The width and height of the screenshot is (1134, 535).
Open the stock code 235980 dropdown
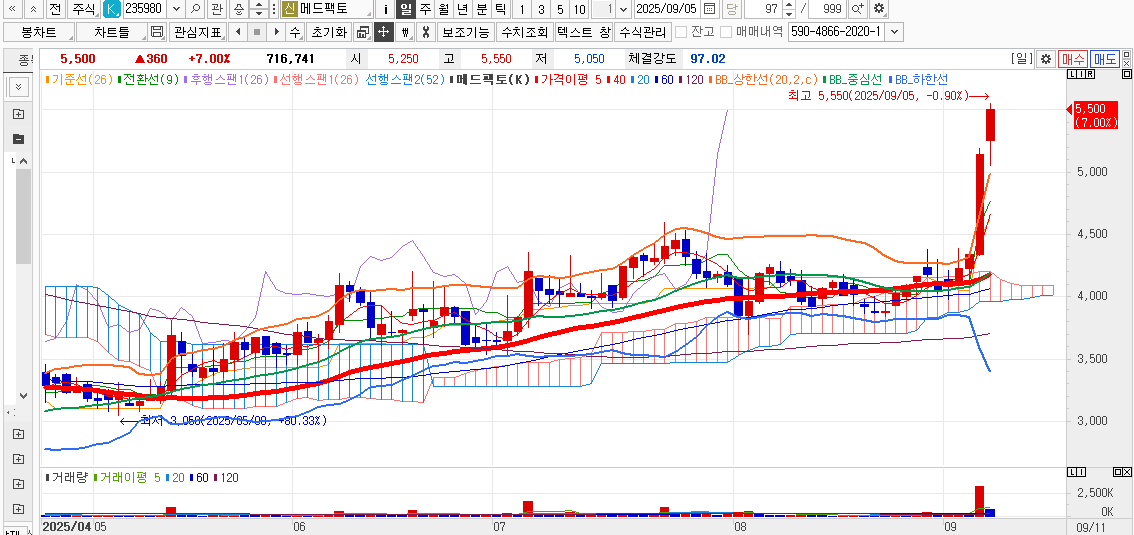click(x=177, y=9)
